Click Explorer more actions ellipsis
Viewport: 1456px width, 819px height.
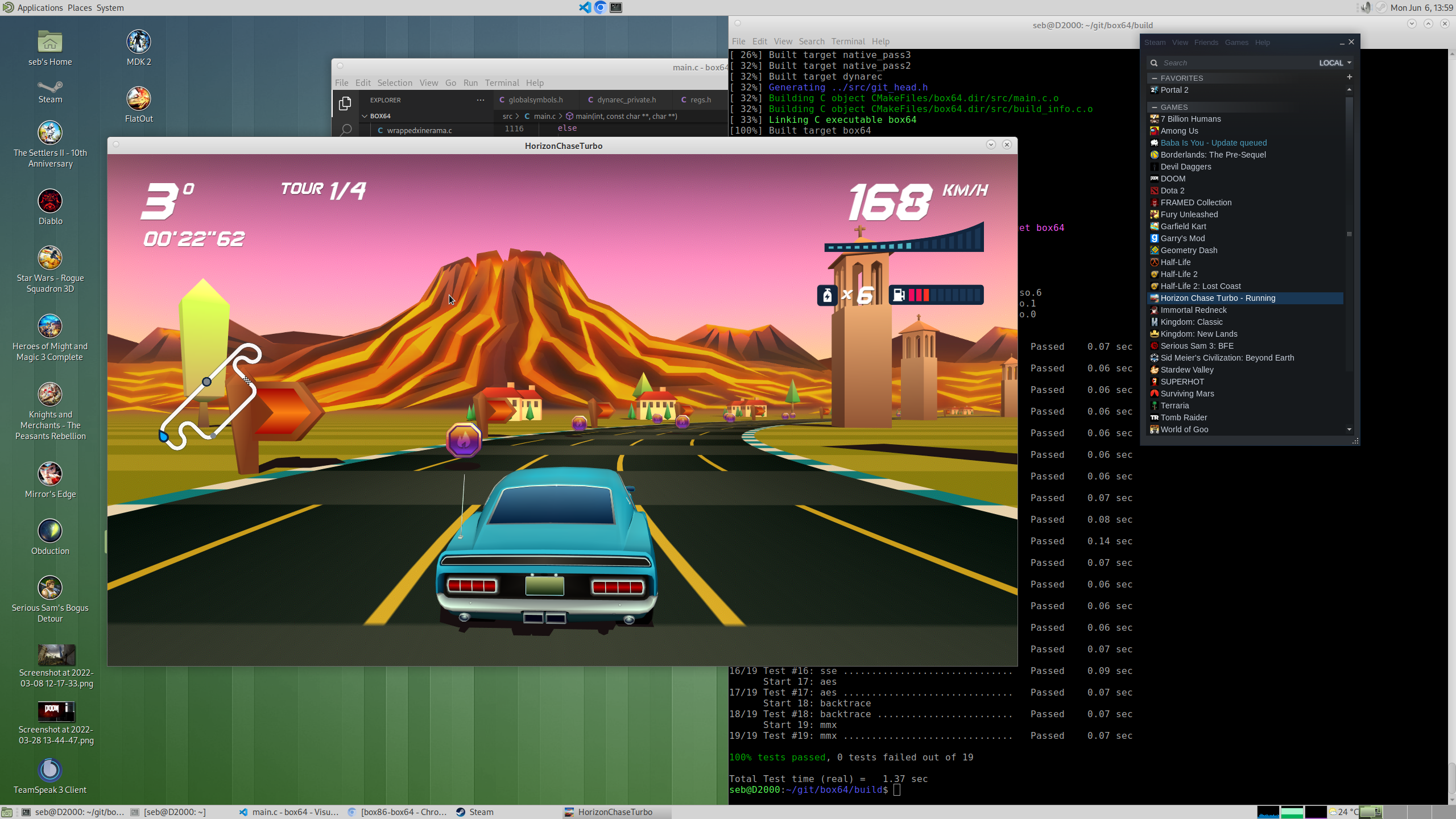click(481, 100)
